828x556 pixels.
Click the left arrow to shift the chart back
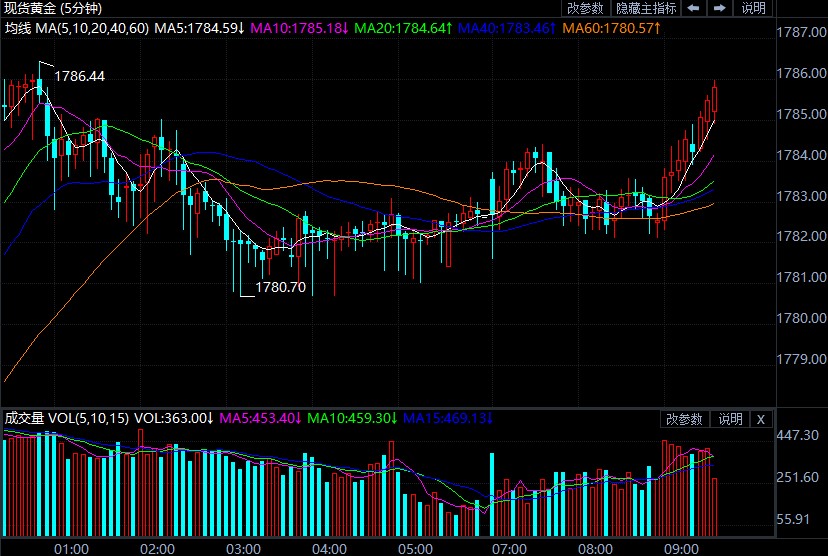(x=693, y=8)
